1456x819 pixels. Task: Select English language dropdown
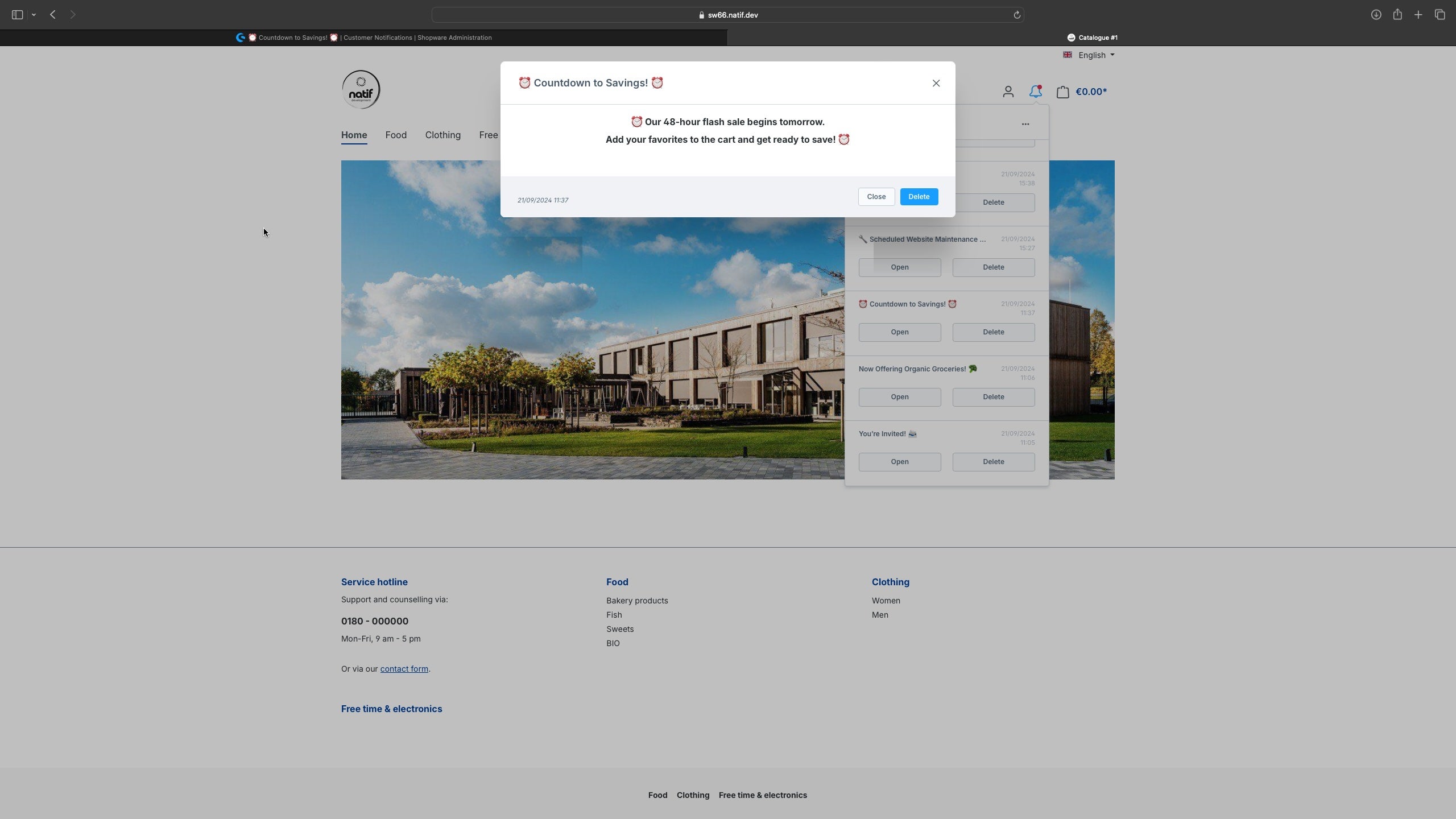coord(1090,55)
